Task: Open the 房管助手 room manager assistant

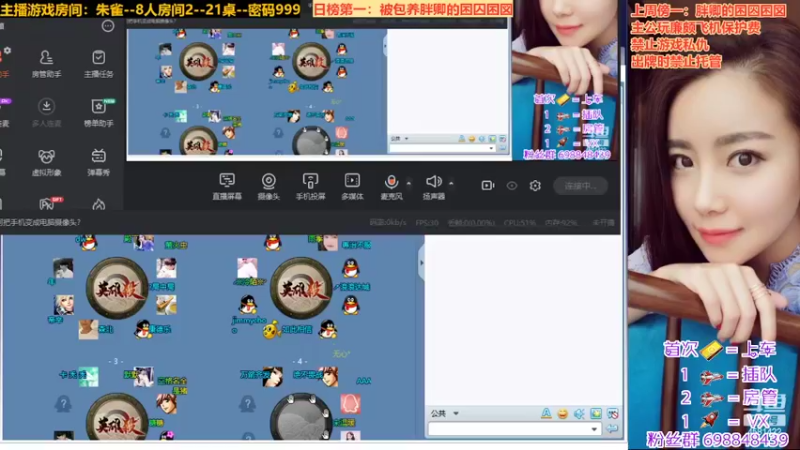Action: pyautogui.click(x=46, y=64)
